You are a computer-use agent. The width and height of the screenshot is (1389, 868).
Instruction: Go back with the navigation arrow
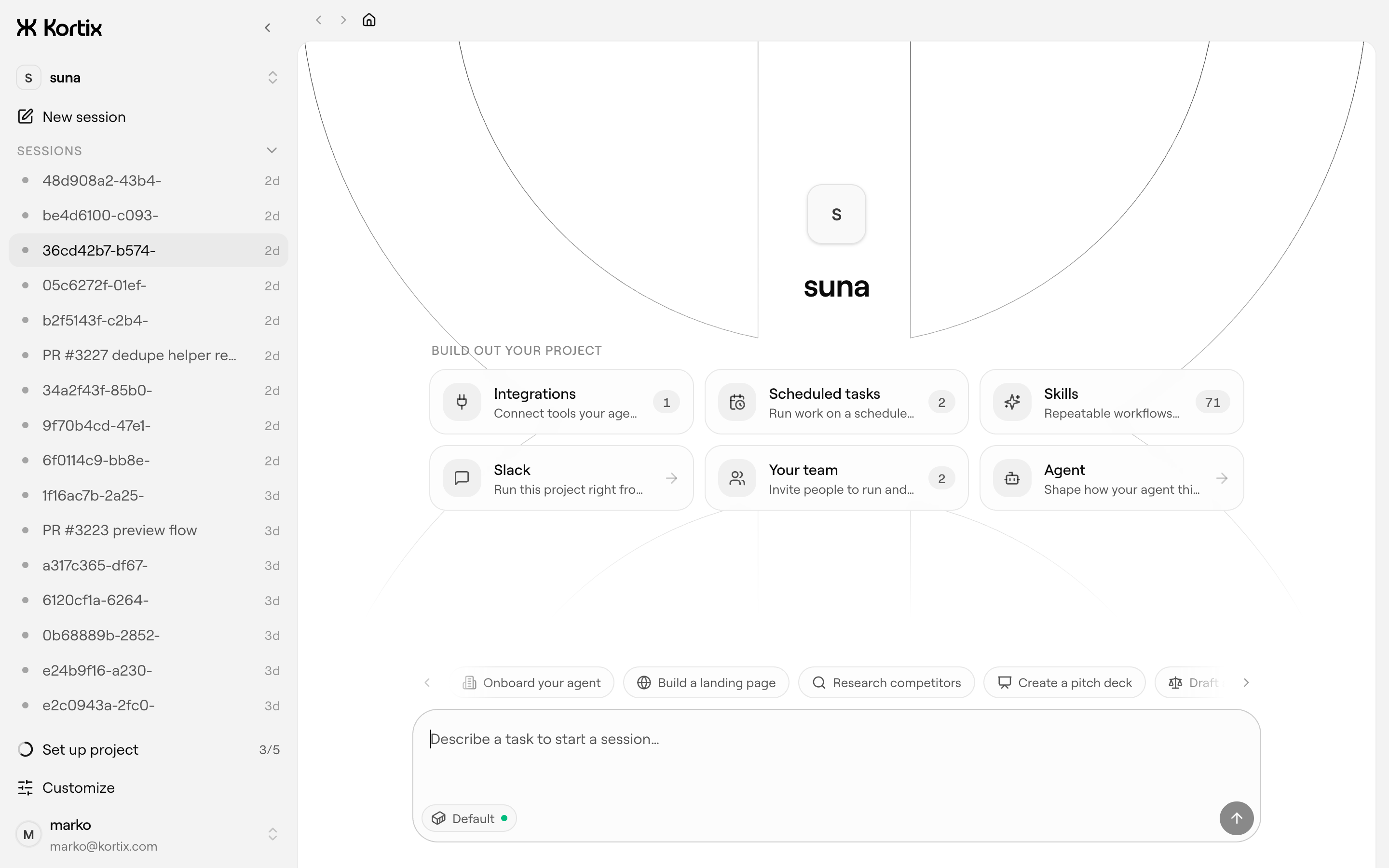318,20
